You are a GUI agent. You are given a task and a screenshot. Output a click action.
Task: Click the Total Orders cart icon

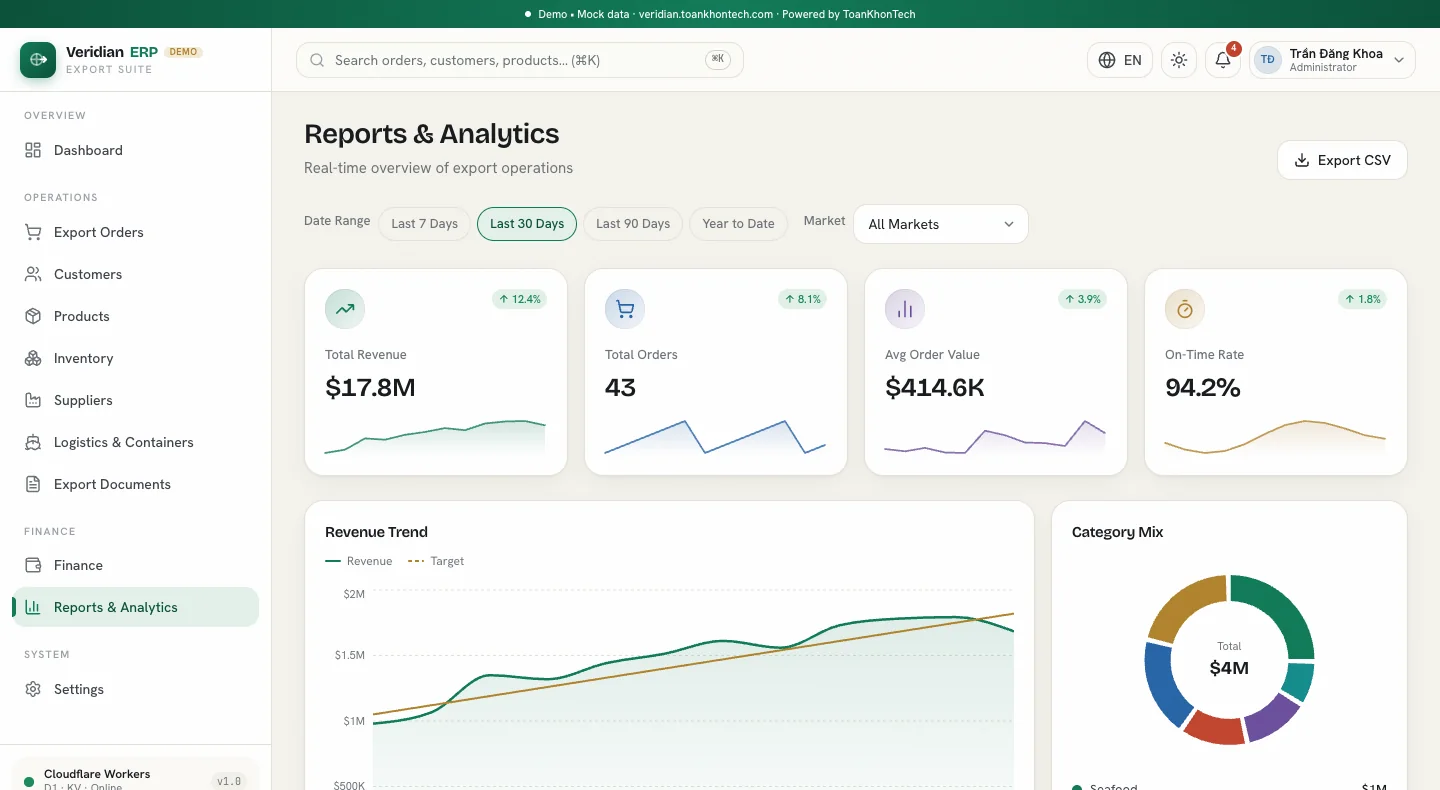pyautogui.click(x=625, y=310)
